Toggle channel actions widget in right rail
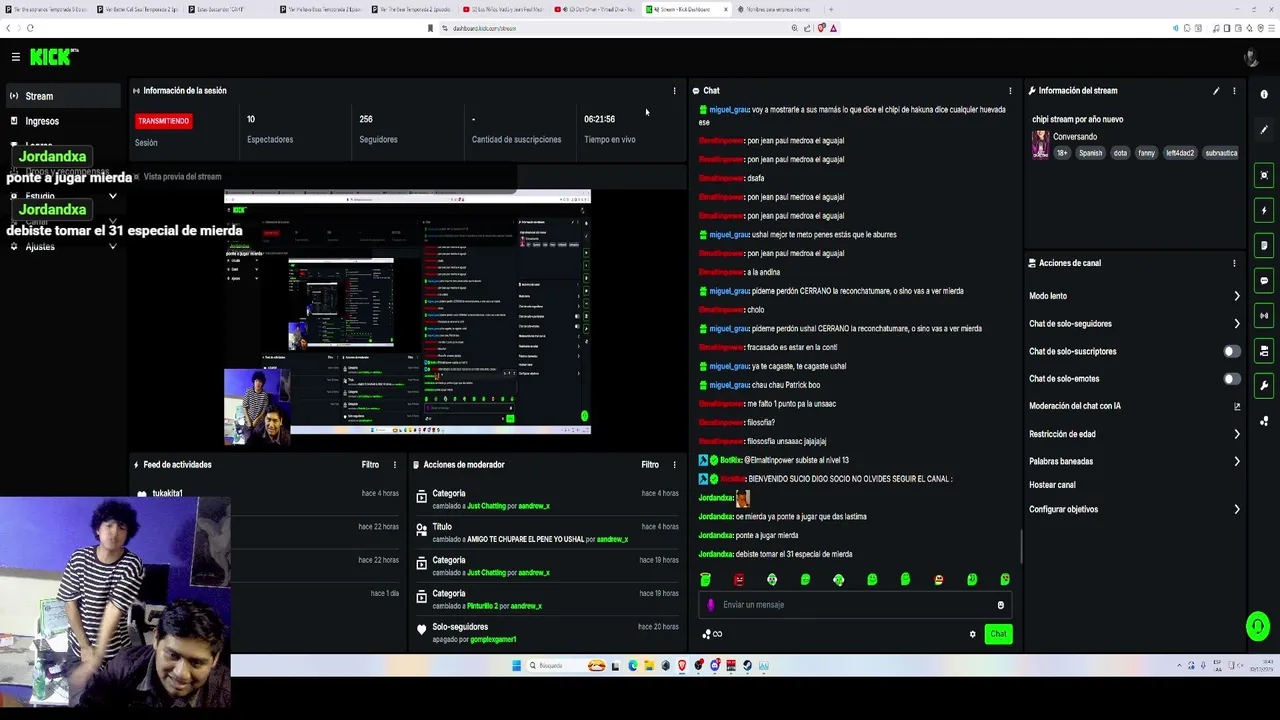Image resolution: width=1280 pixels, height=720 pixels. 1264,351
